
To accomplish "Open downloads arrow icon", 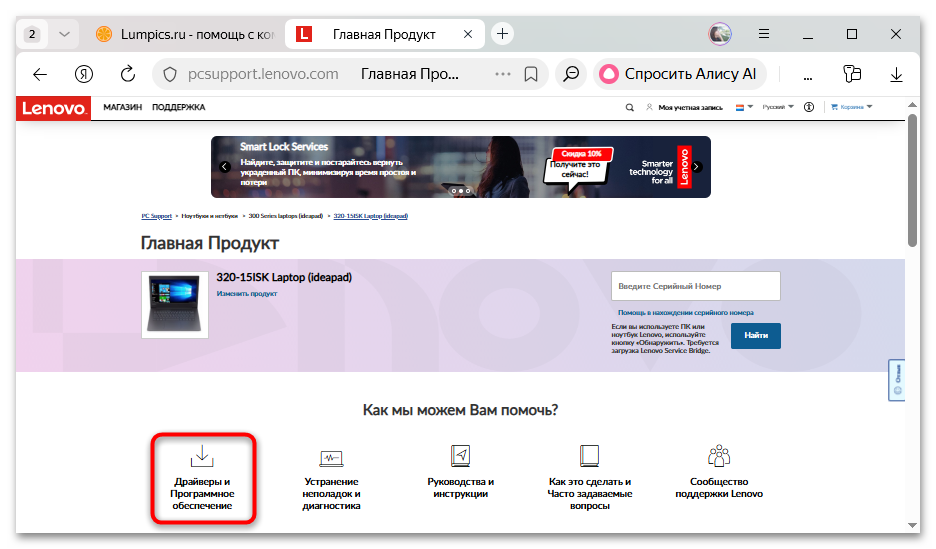I will (896, 75).
